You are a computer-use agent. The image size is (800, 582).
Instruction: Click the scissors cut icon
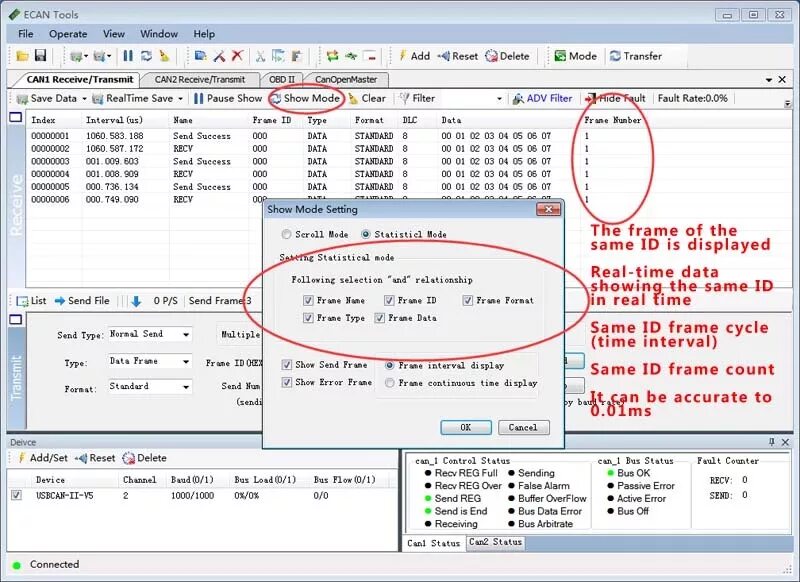point(261,56)
